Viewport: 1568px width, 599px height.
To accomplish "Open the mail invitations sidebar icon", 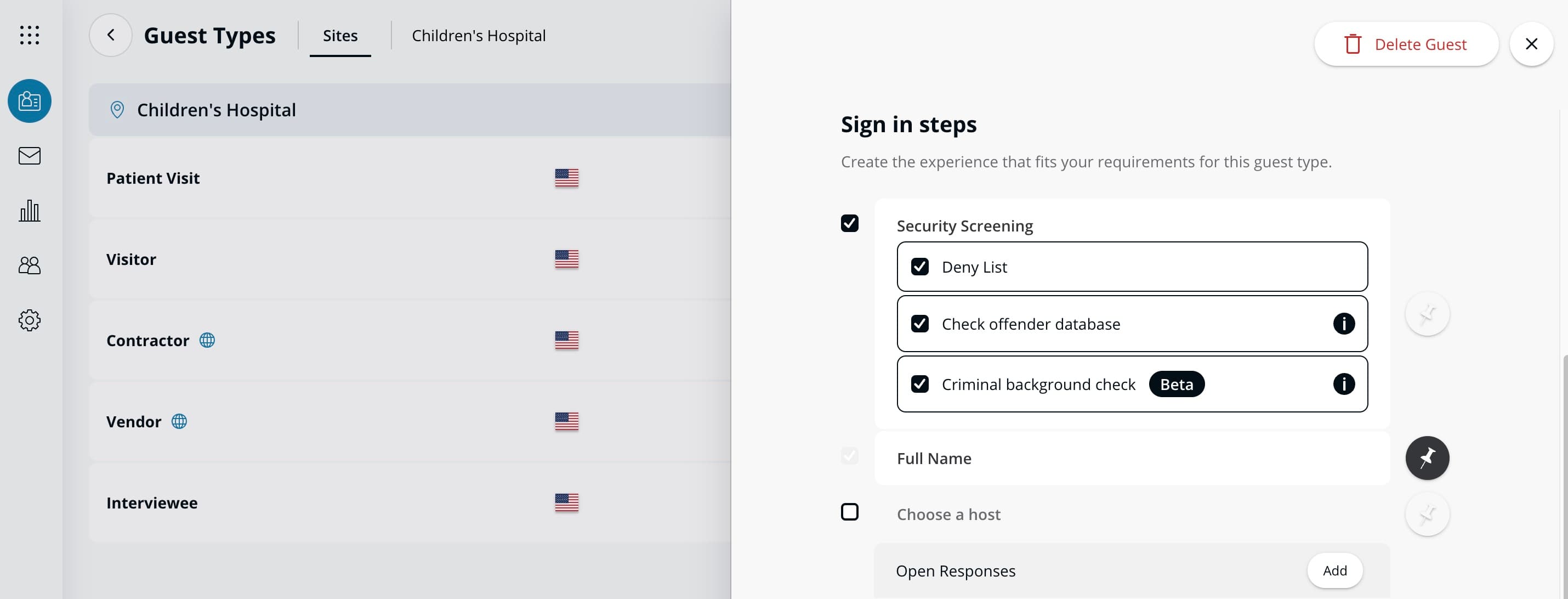I will (29, 156).
